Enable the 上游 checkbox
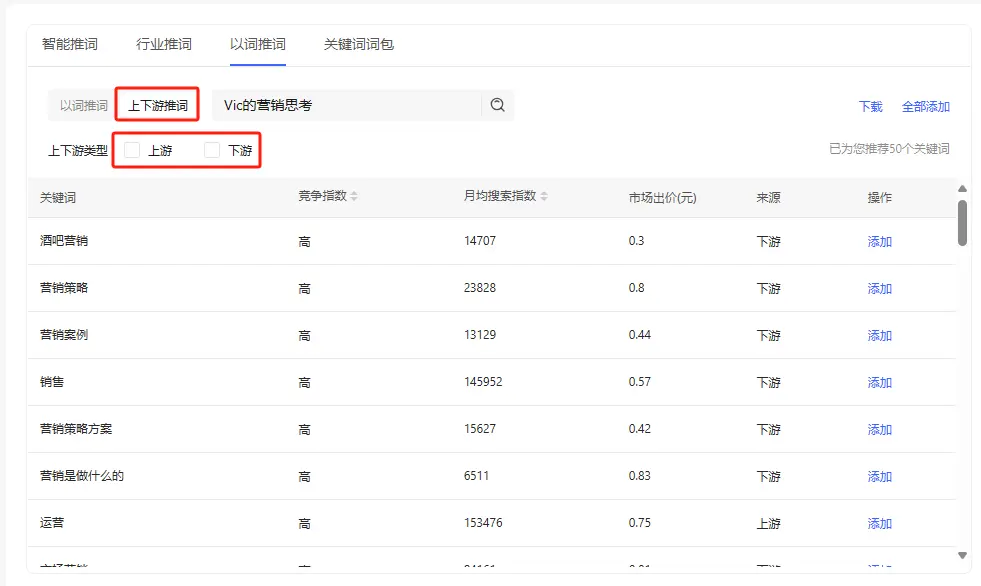The image size is (981, 586). click(x=131, y=148)
